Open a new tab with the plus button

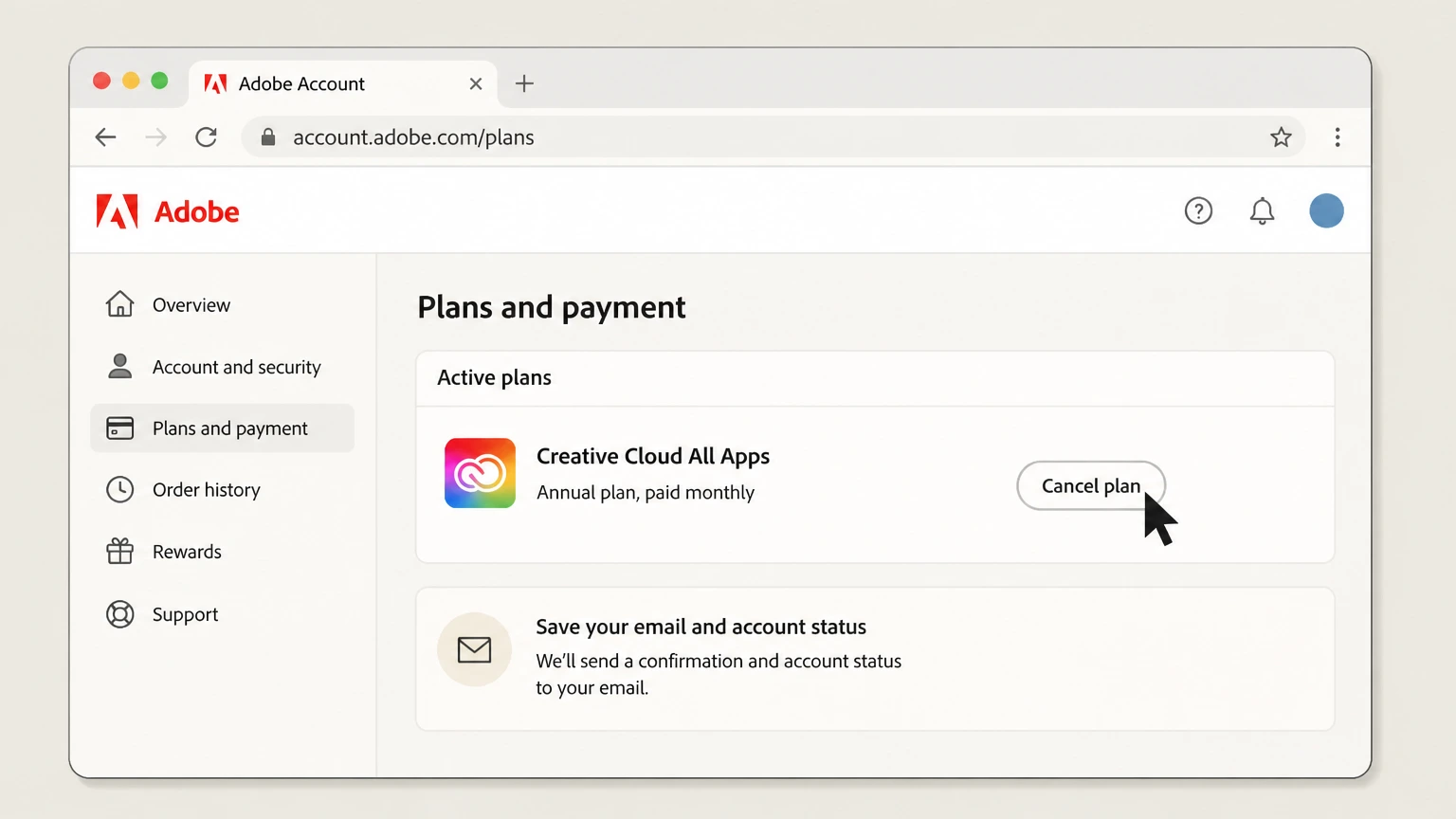(x=524, y=83)
